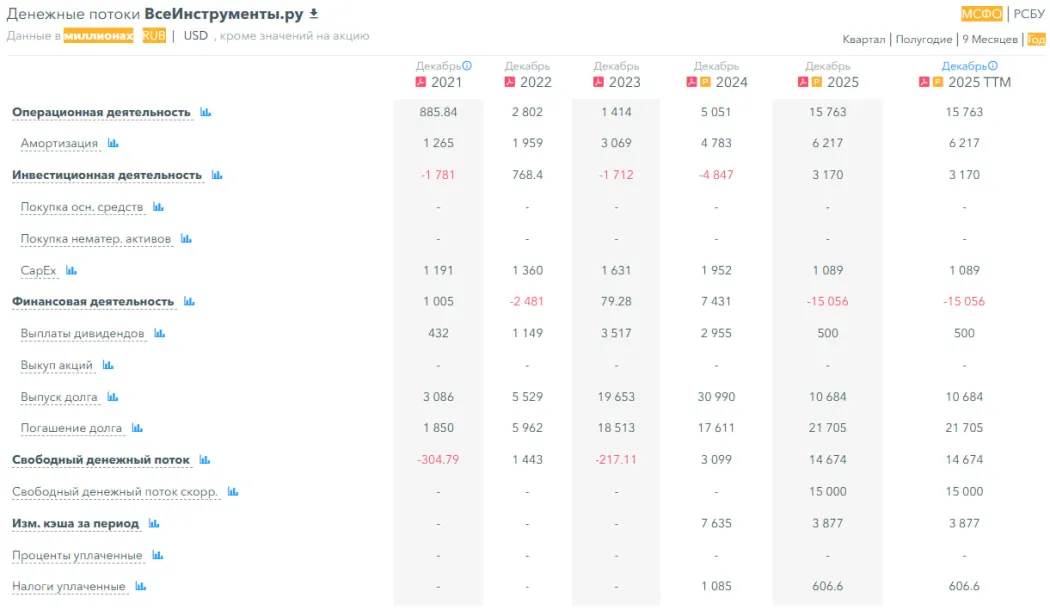Show chart for Амортизация row

pos(113,143)
